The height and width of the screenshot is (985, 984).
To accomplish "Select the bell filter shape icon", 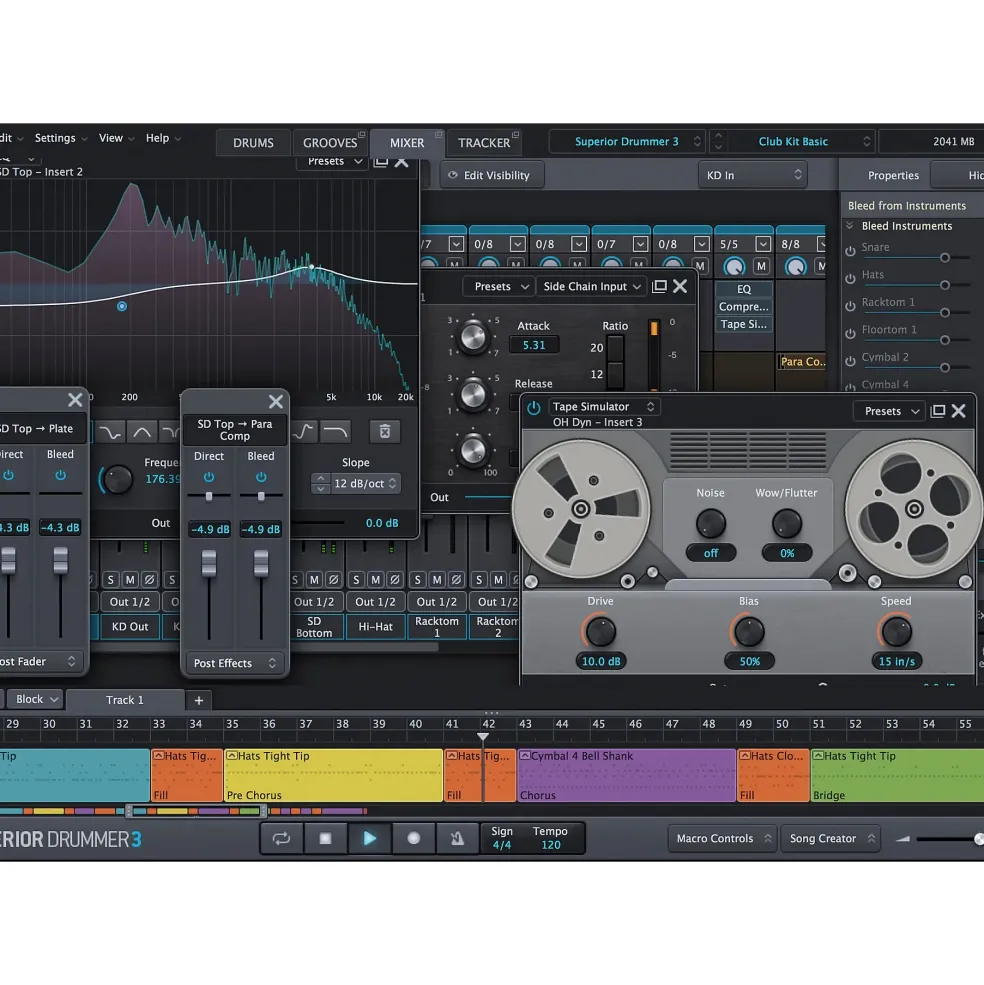I will pyautogui.click(x=142, y=432).
